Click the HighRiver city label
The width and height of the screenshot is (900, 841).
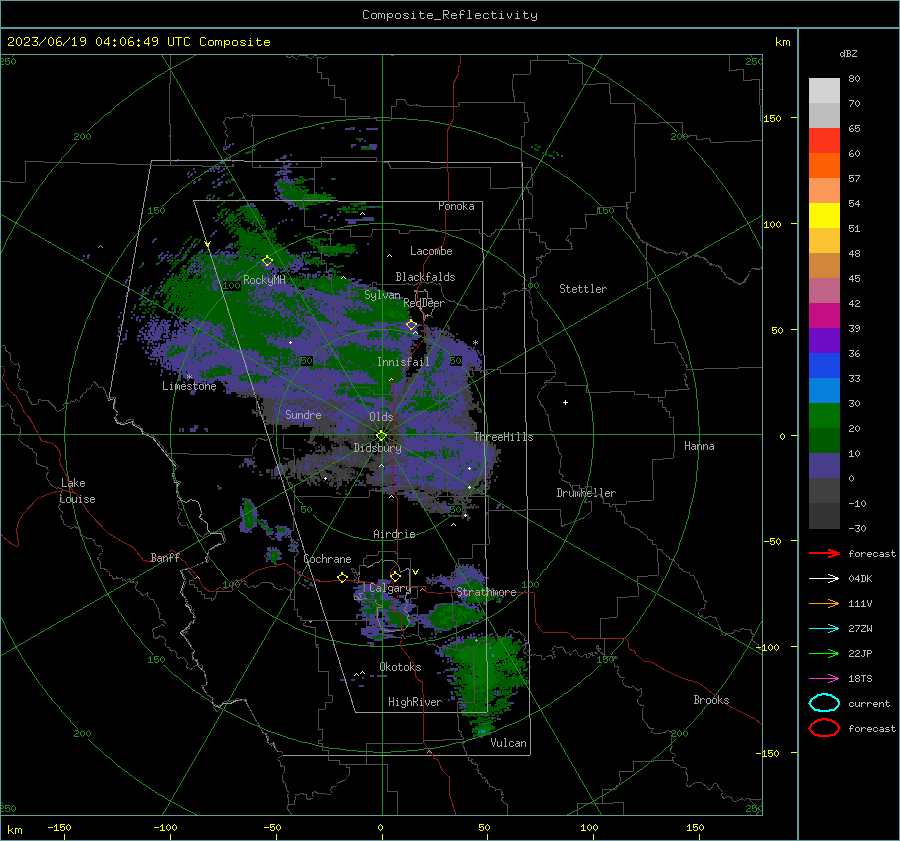coord(414,702)
